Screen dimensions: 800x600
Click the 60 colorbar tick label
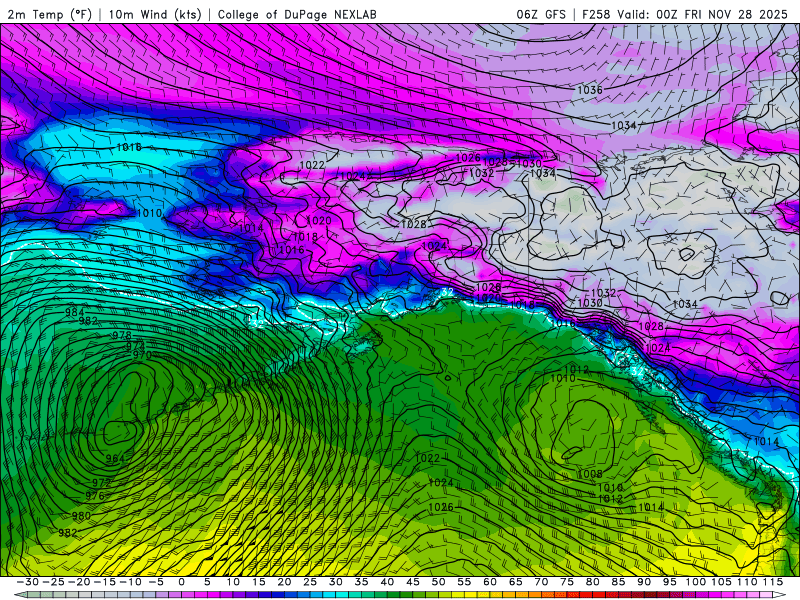pos(489,582)
